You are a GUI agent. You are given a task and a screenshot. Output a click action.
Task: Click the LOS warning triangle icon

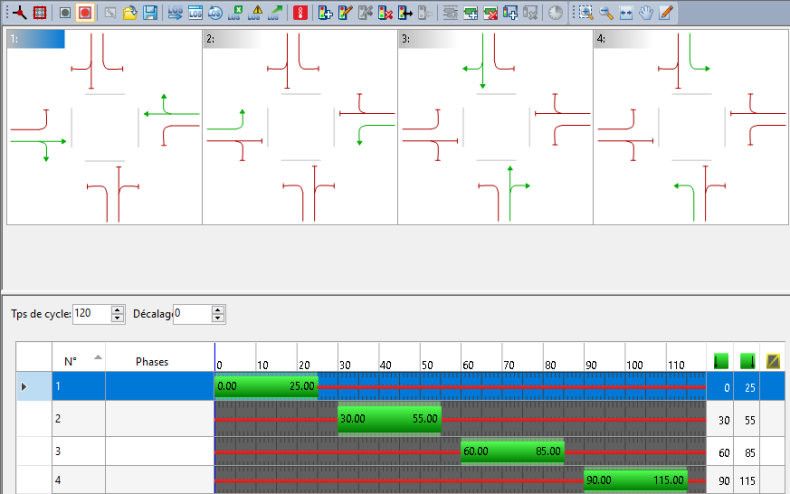[x=256, y=13]
